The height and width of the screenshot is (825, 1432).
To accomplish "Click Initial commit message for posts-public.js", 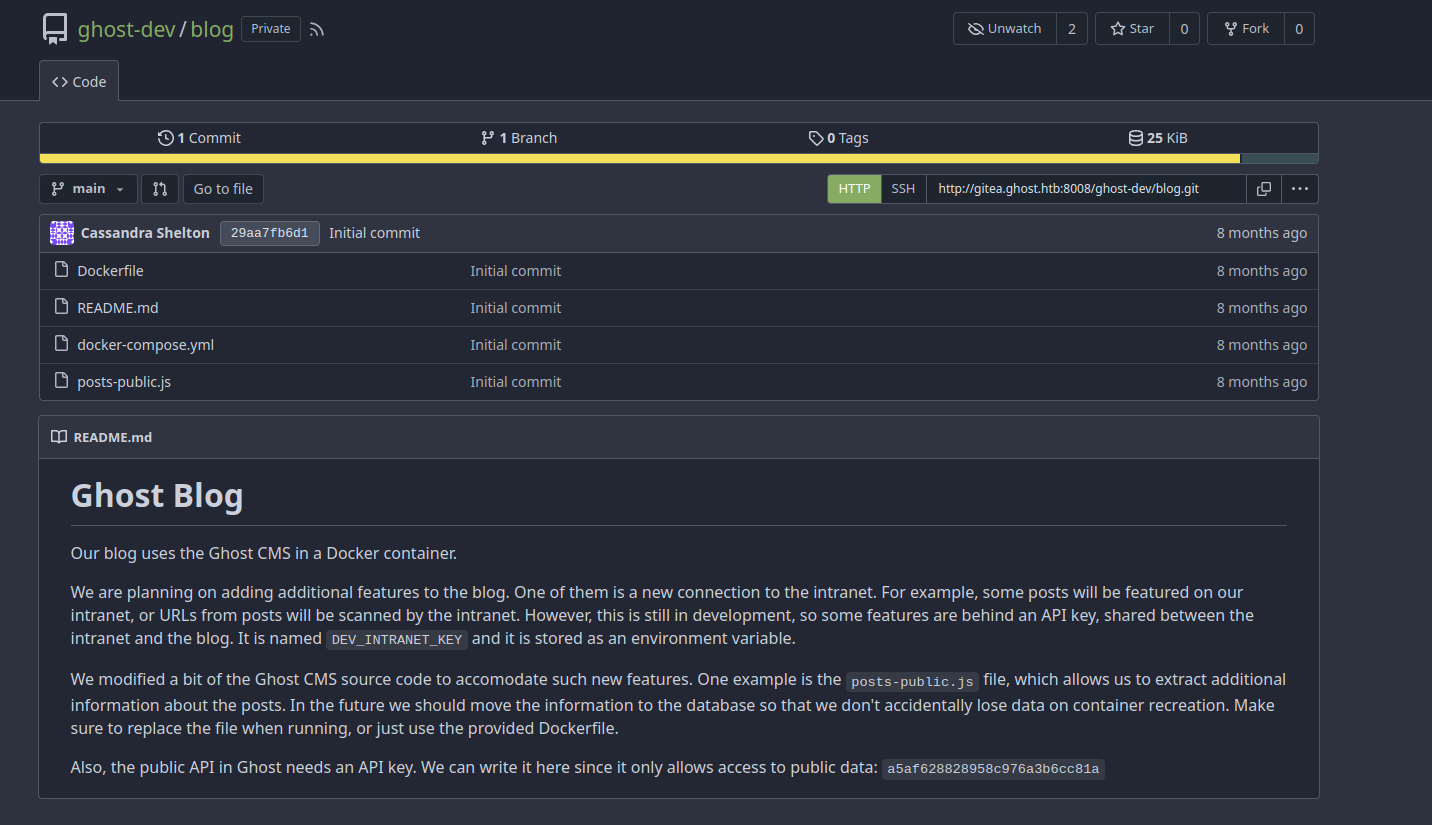I will (x=516, y=381).
